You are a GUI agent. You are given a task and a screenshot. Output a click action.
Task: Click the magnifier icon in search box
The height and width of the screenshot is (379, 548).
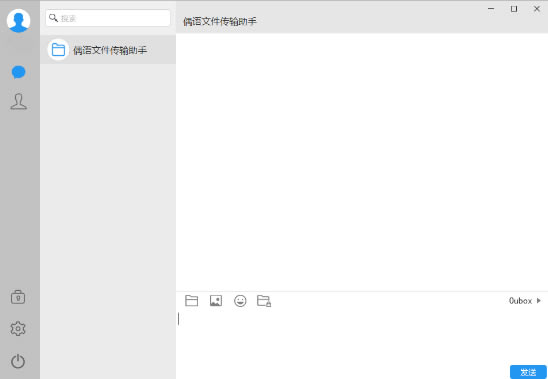click(x=53, y=18)
